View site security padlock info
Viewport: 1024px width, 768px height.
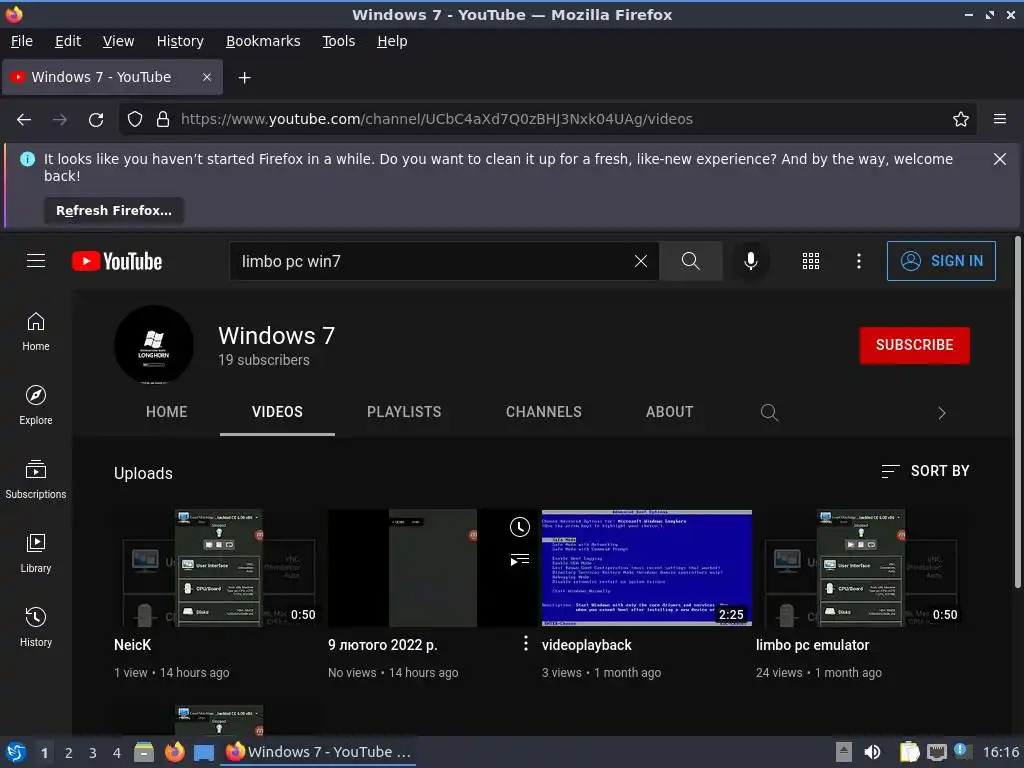163,120
